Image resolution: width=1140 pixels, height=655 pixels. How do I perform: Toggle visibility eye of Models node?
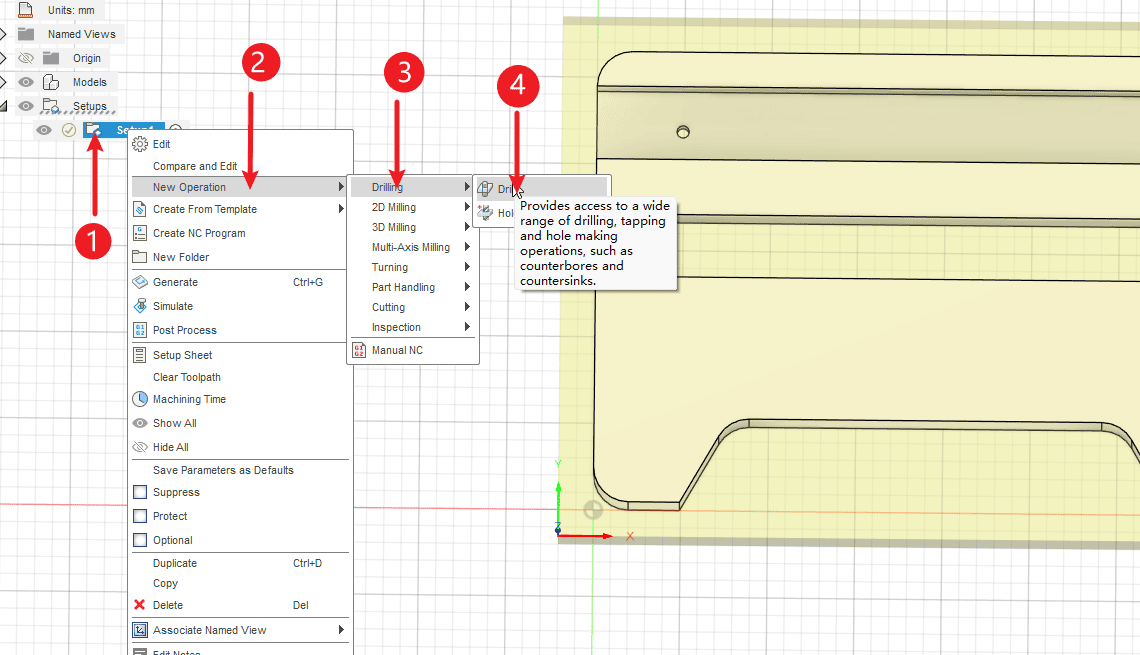(27, 82)
